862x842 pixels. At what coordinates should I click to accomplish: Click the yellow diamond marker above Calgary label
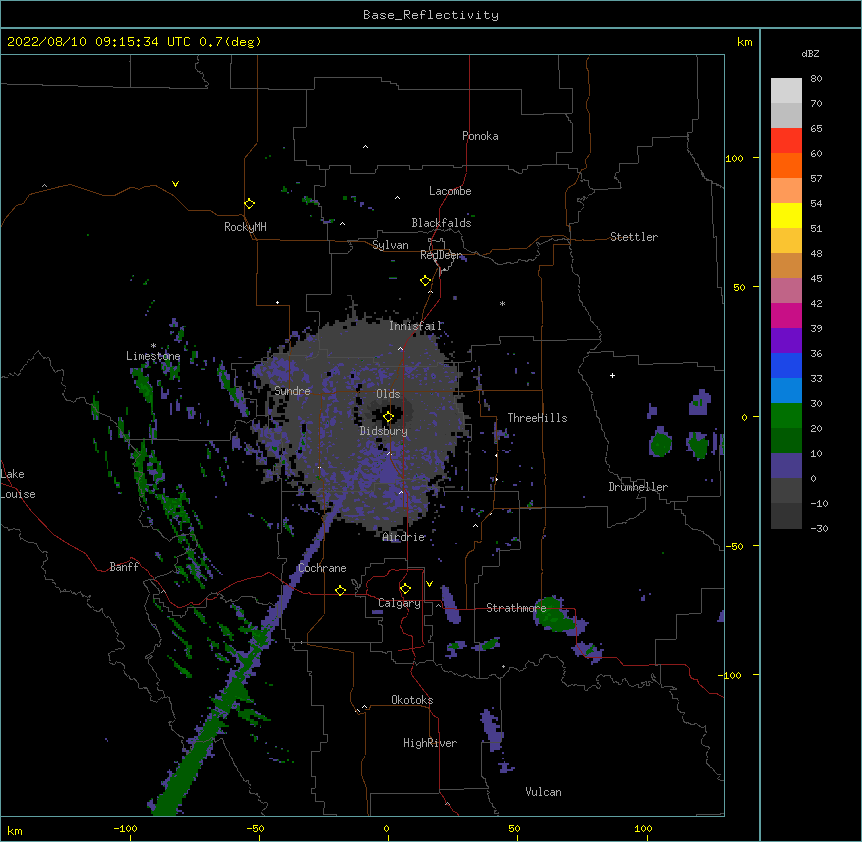coord(405,589)
